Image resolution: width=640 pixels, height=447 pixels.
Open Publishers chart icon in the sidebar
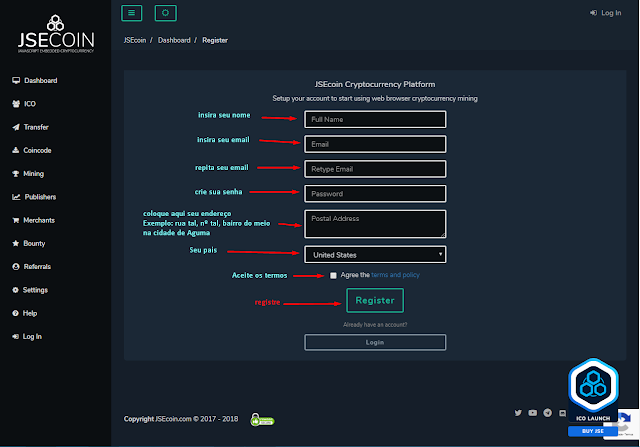tap(16, 197)
